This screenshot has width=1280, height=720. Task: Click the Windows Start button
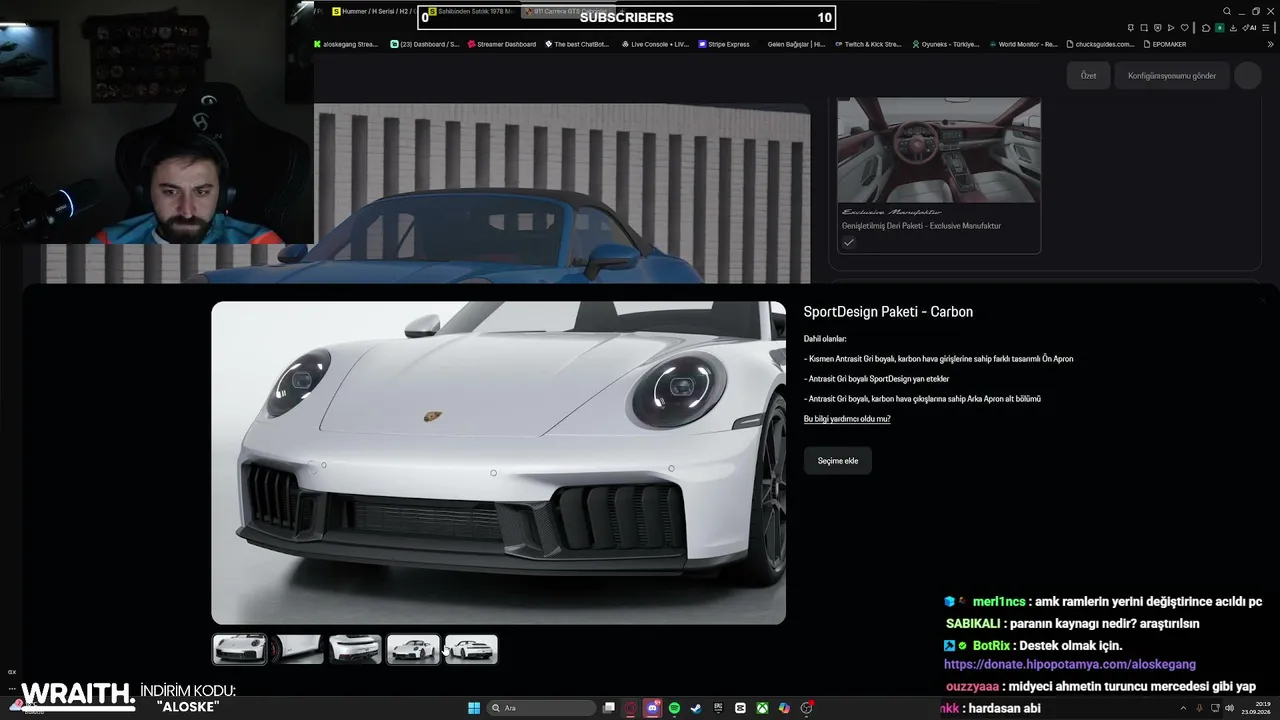tap(474, 708)
